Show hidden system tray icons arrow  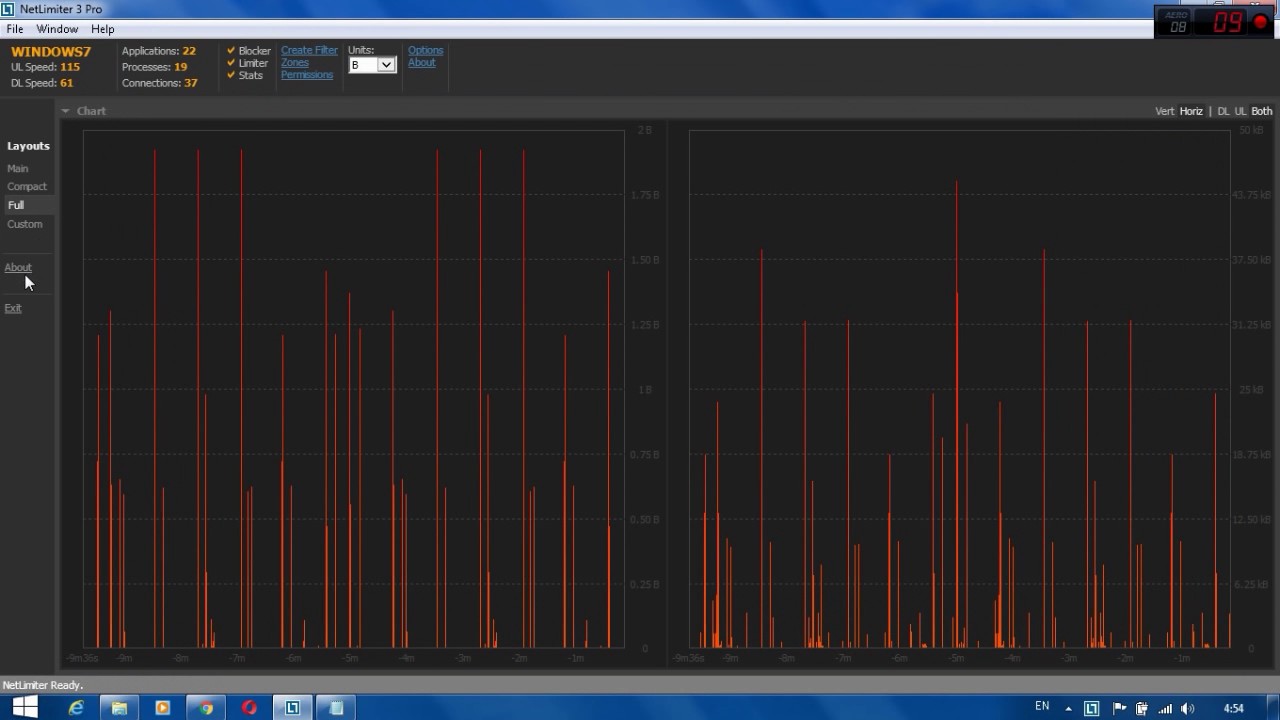click(1068, 709)
